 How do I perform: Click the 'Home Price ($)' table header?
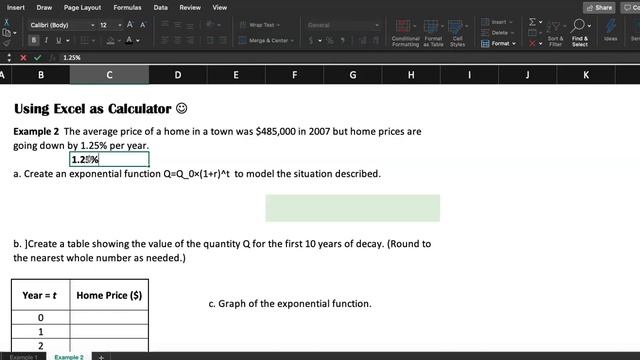click(109, 295)
